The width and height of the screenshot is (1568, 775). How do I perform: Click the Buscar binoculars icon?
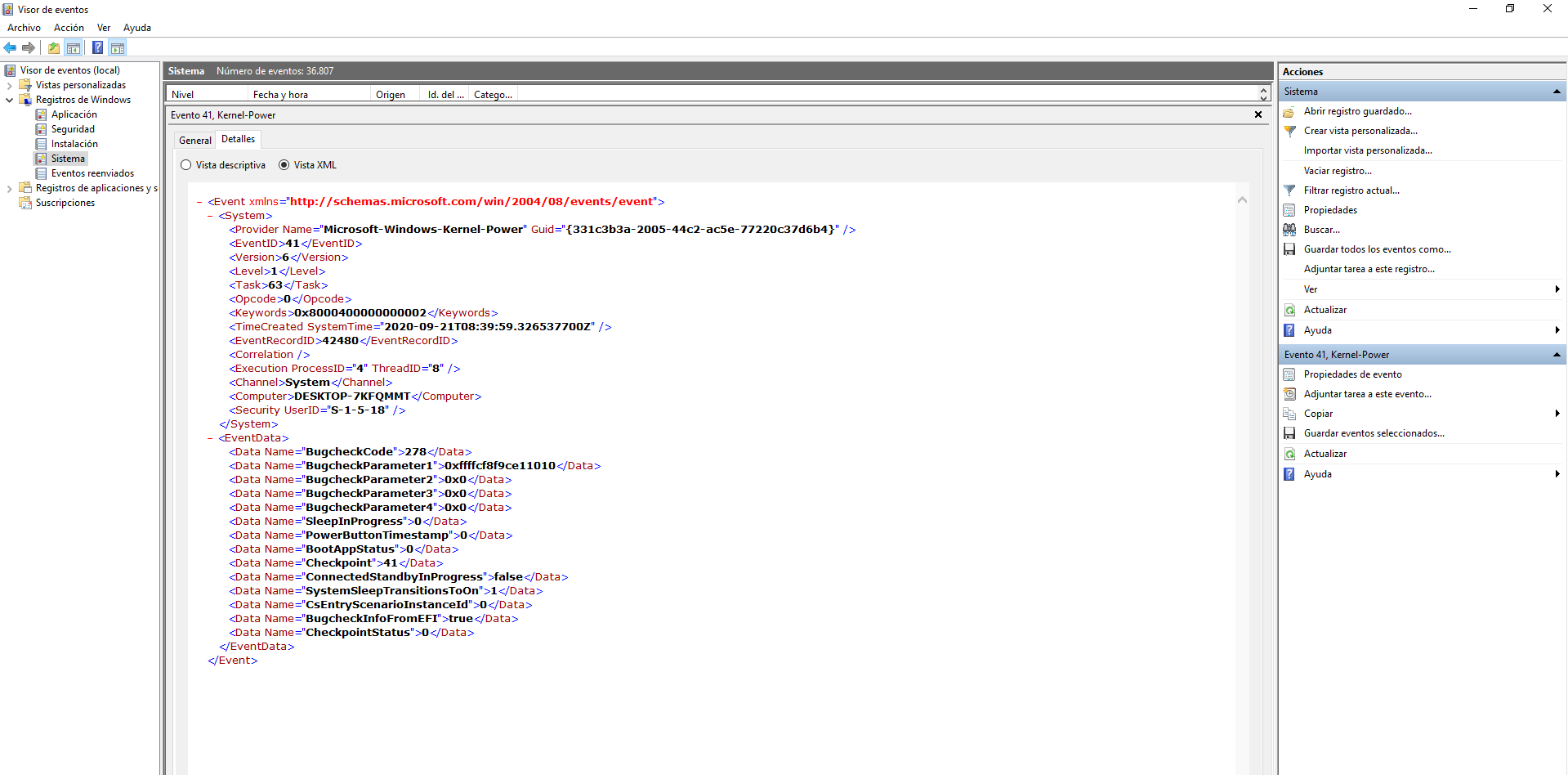1289,230
